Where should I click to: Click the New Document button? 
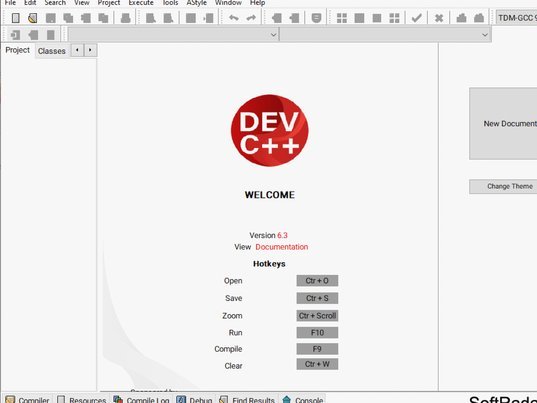coord(503,124)
